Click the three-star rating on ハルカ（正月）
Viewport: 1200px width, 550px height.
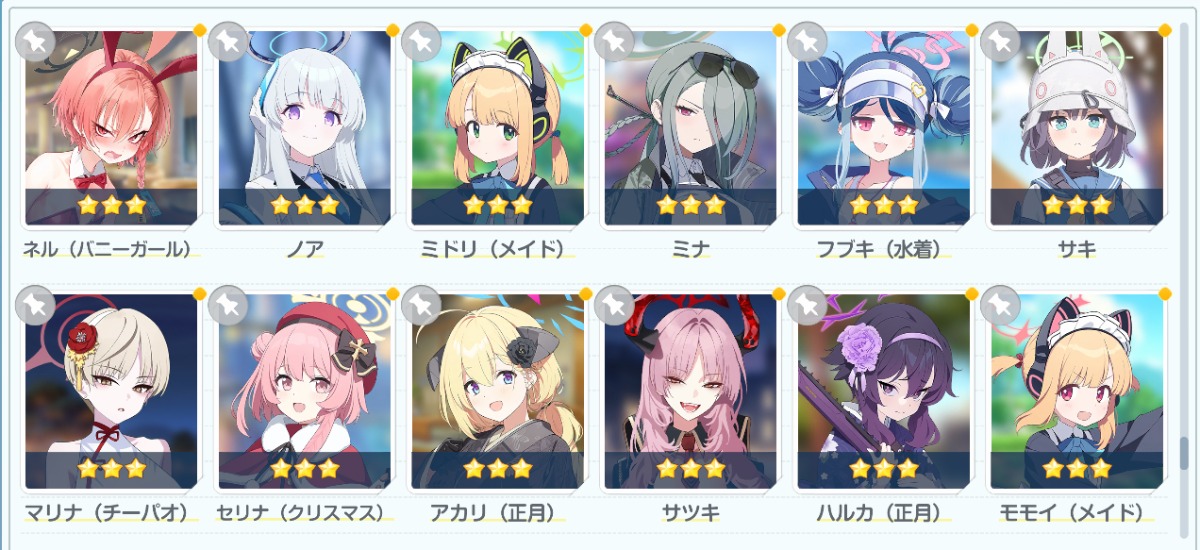(883, 468)
